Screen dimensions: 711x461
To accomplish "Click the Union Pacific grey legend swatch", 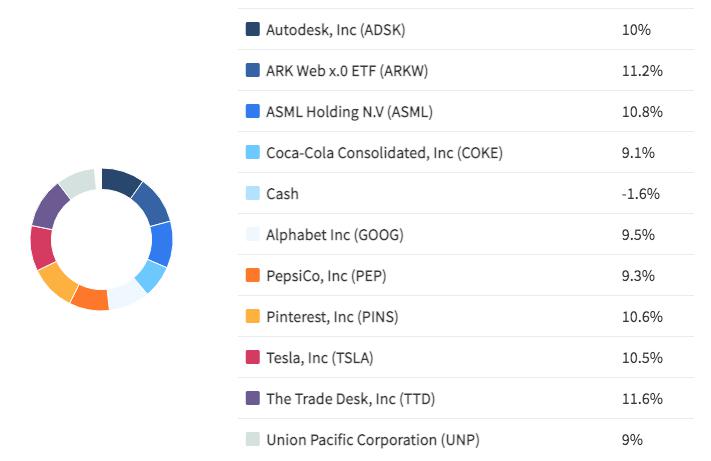I will coord(253,440).
